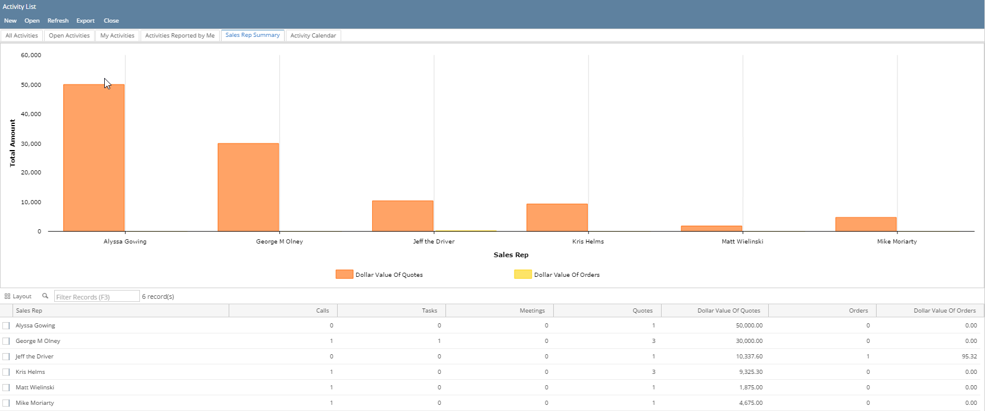Toggle the Dollar Value Of Orders legend swatch
This screenshot has width=985, height=411.
click(x=523, y=274)
